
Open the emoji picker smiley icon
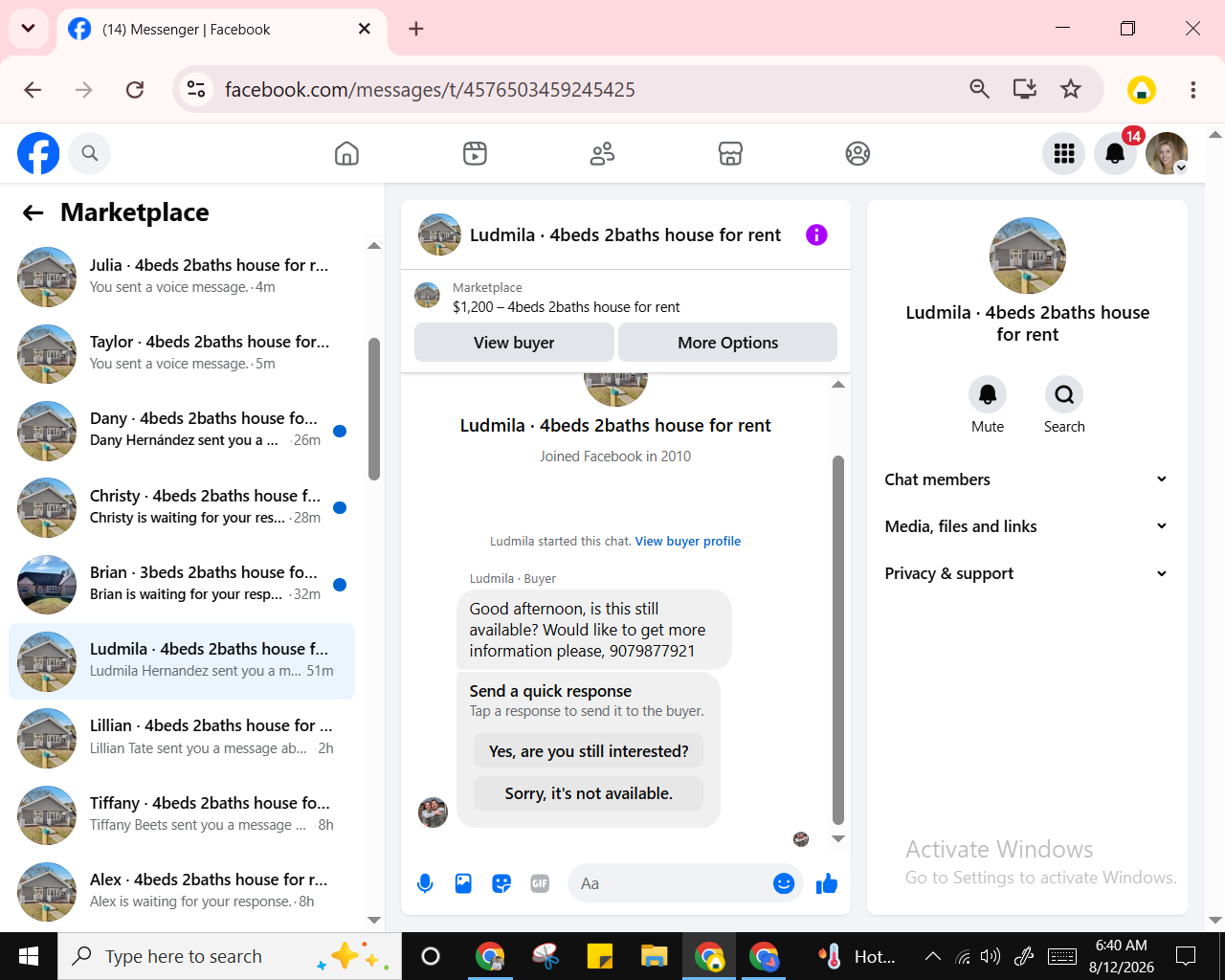pos(784,883)
